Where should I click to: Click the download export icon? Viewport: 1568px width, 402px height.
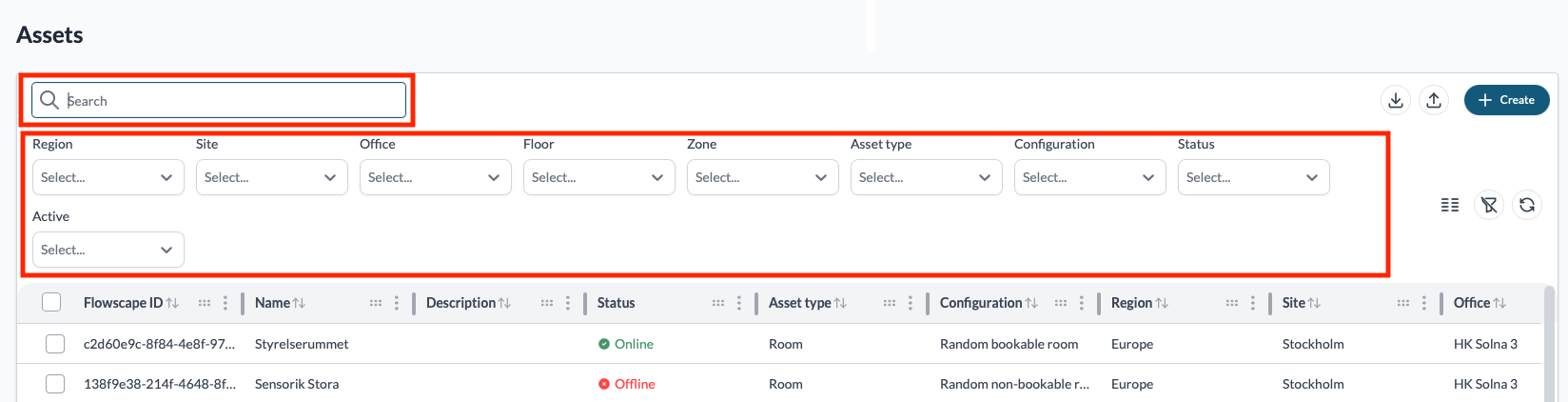click(x=1396, y=100)
